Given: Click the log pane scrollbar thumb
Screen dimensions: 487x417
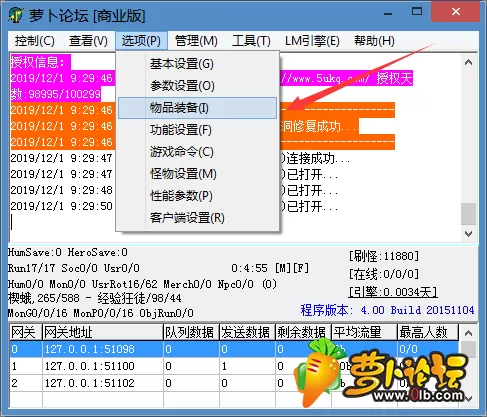Looking at the screenshot, I should pyautogui.click(x=468, y=214).
